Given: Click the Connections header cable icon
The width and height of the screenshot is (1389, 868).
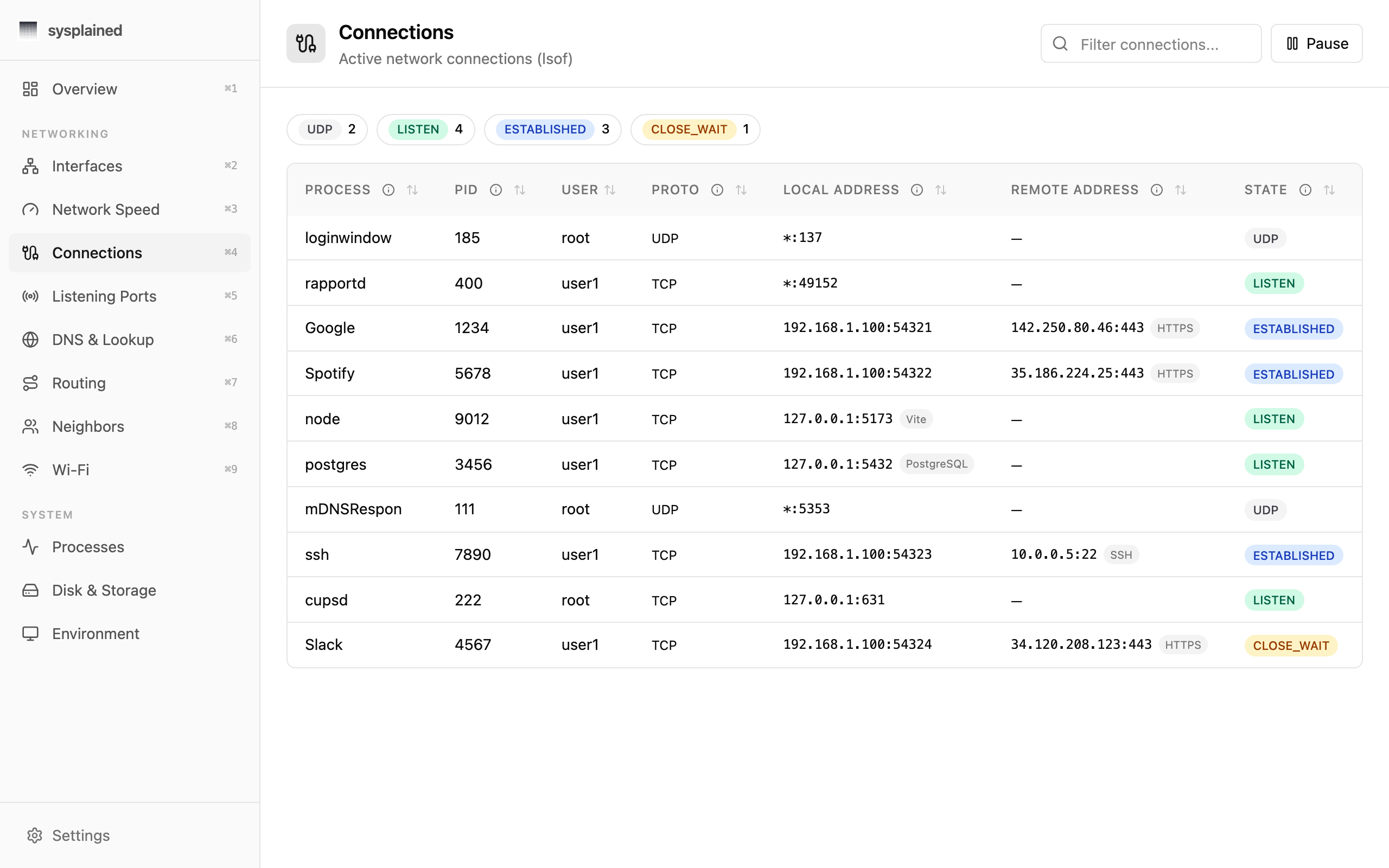Looking at the screenshot, I should (x=306, y=43).
